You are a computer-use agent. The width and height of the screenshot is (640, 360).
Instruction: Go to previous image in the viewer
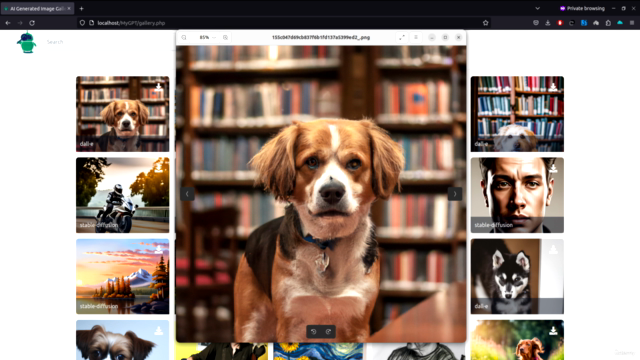187,194
